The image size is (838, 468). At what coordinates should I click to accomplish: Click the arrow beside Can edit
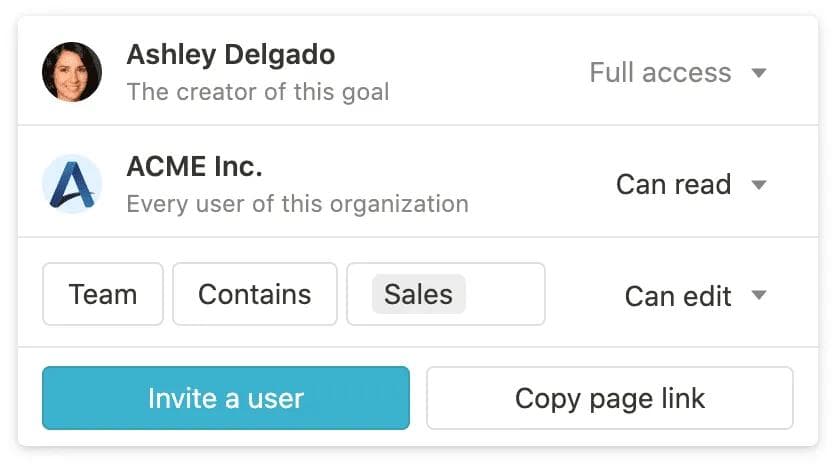tap(759, 296)
